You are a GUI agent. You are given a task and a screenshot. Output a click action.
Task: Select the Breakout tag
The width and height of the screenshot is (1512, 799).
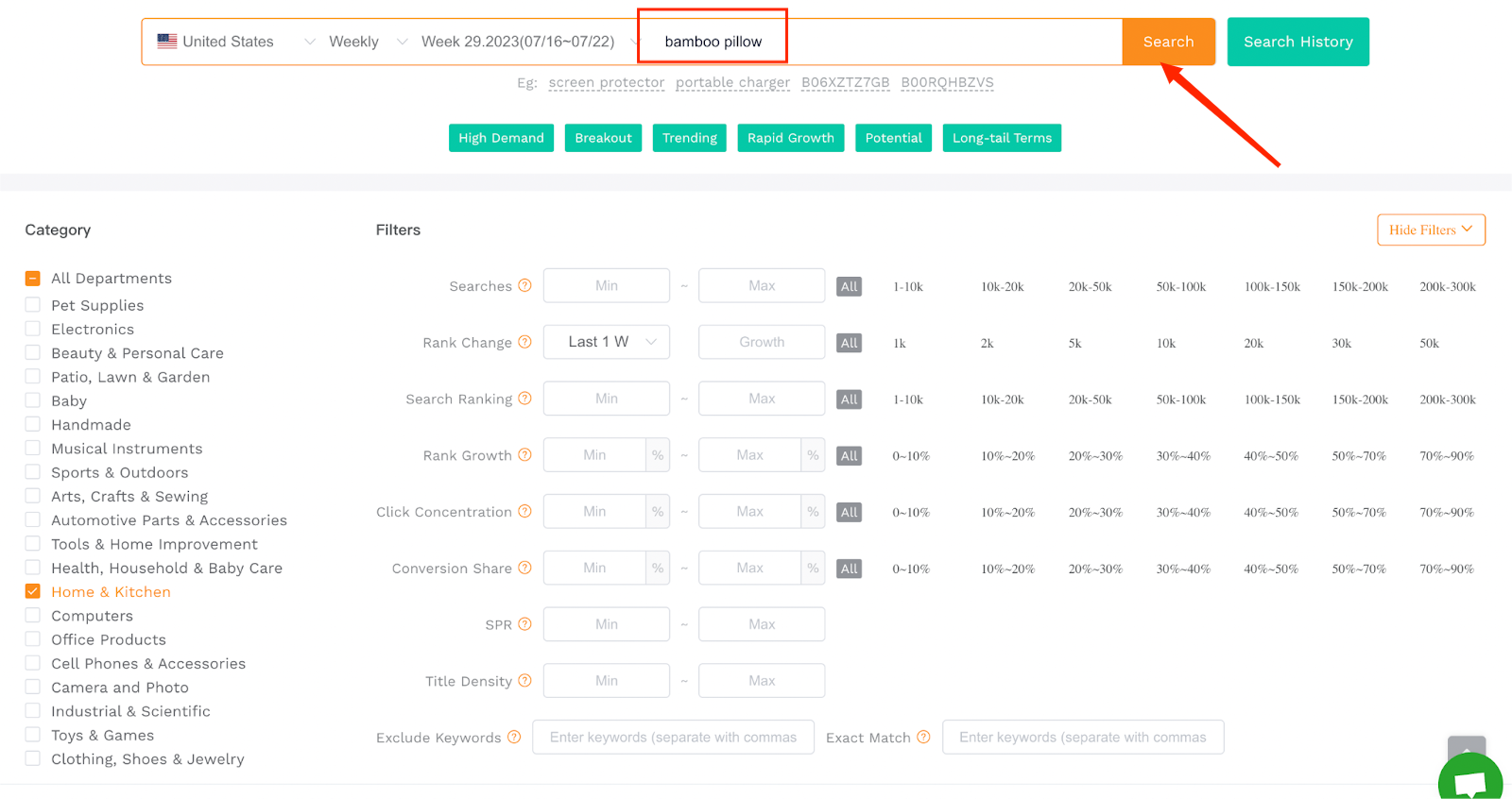point(603,138)
